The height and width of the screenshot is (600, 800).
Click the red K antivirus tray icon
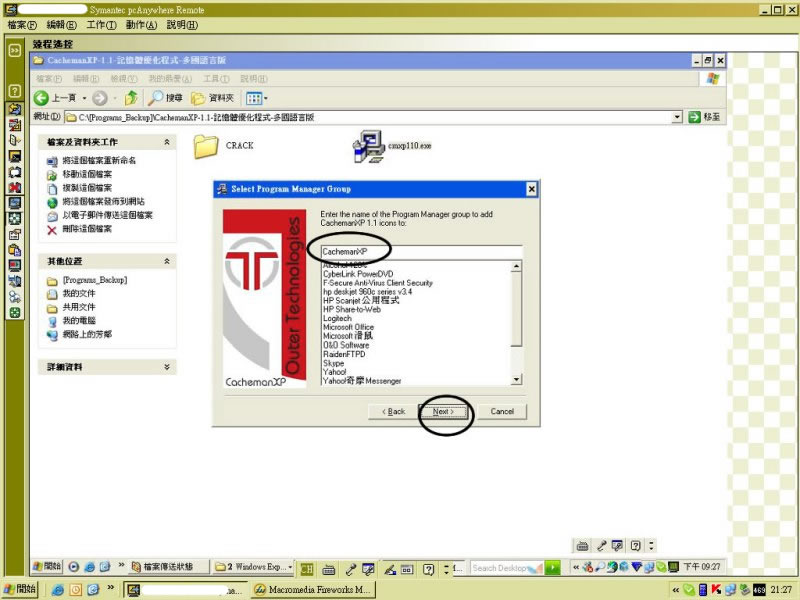tap(716, 590)
